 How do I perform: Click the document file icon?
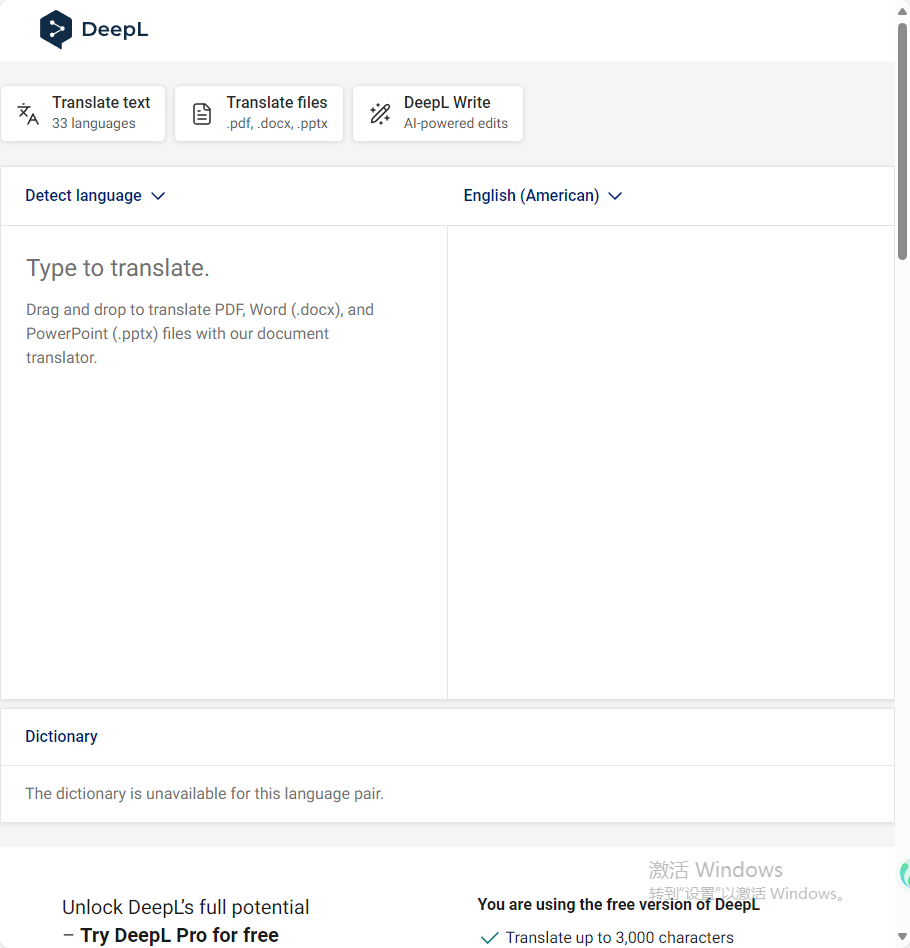point(201,114)
